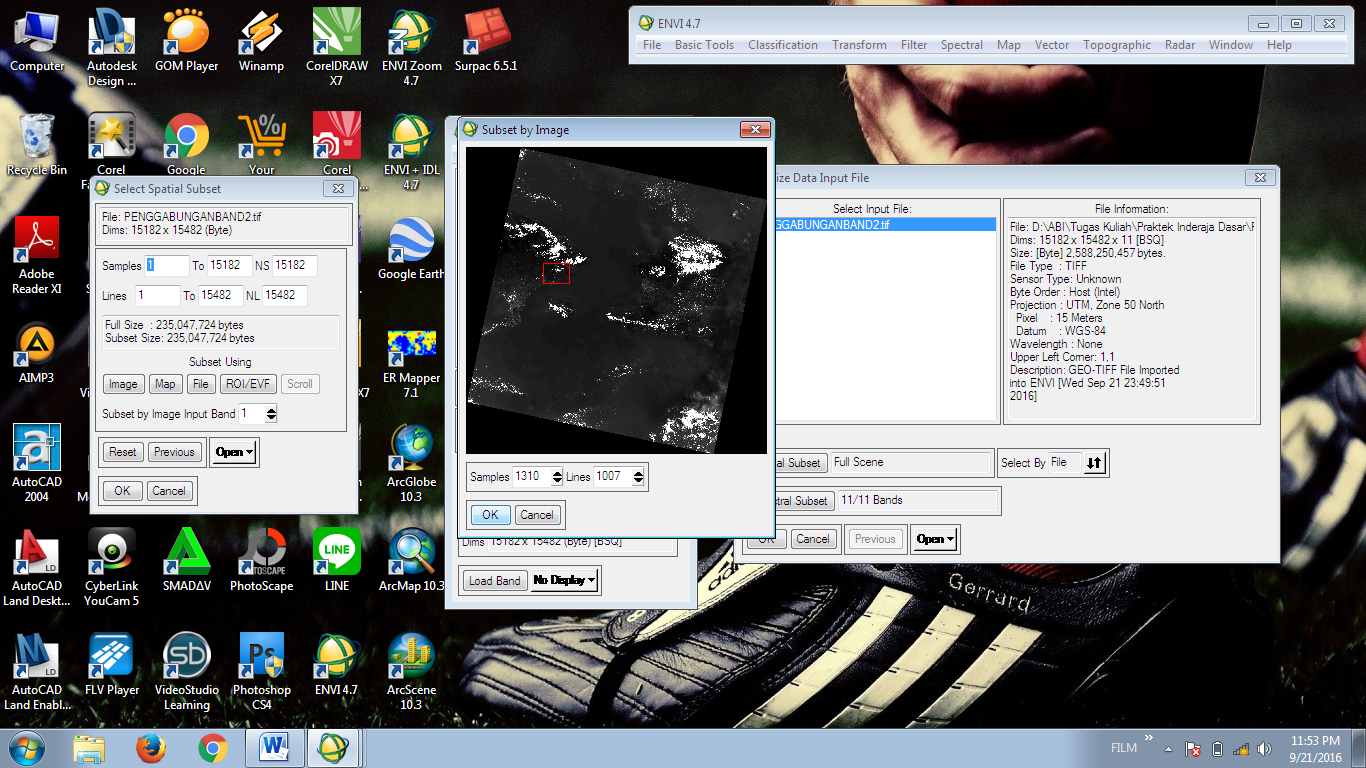The image size is (1366, 768).
Task: Open Windows Start menu
Action: [x=27, y=748]
